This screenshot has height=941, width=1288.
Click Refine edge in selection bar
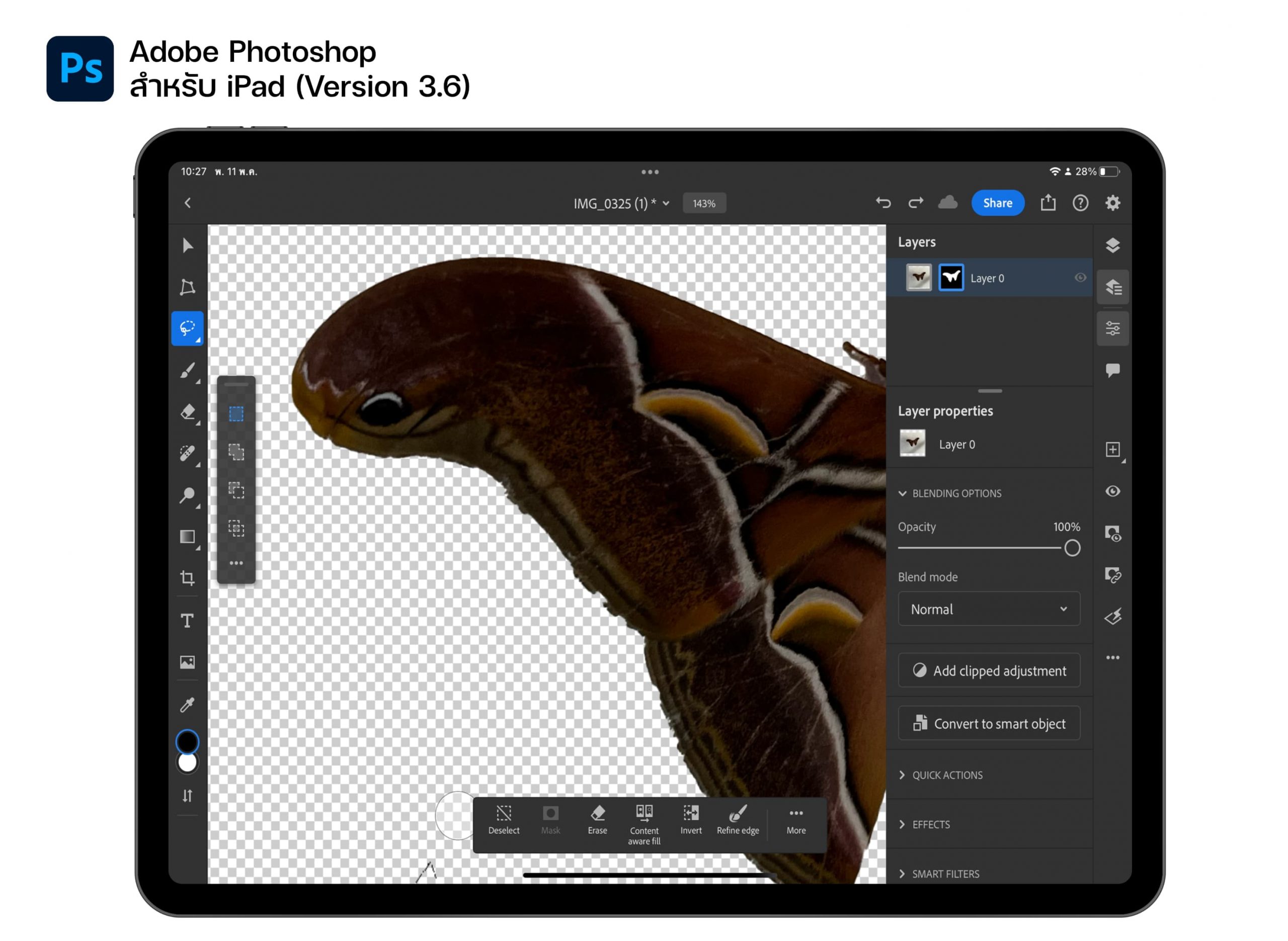738,821
